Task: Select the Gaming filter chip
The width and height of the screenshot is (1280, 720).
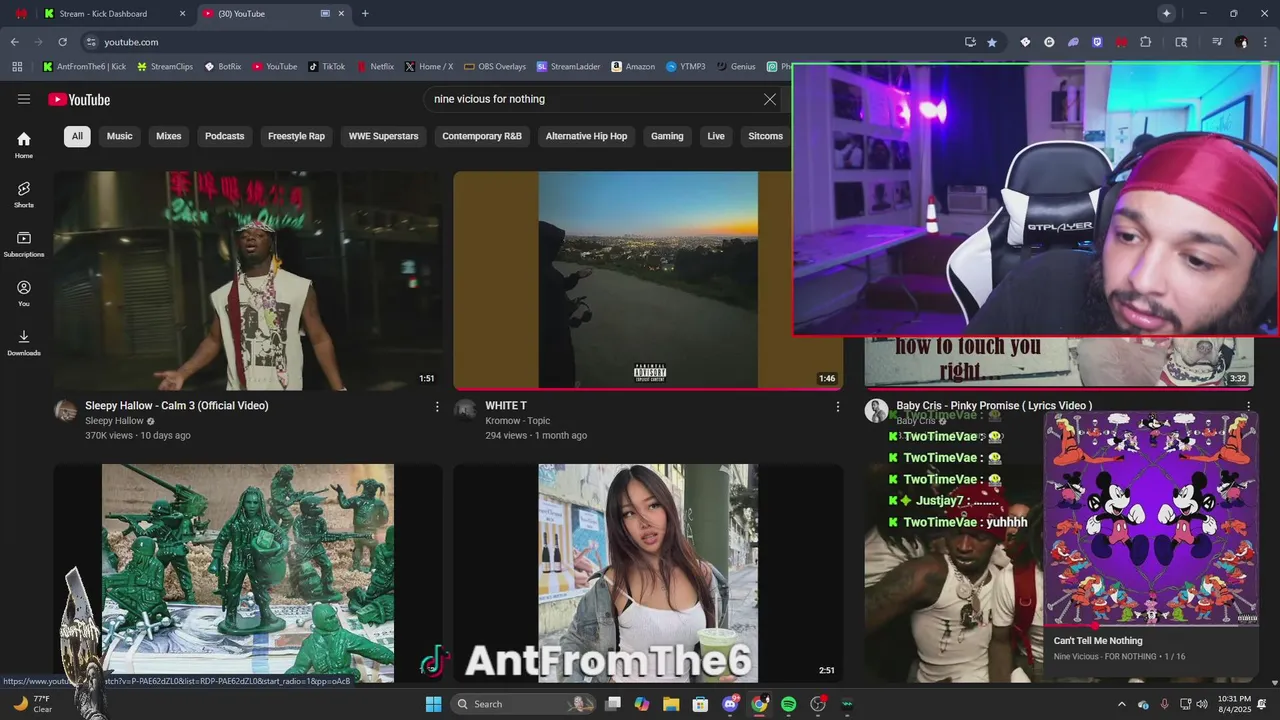Action: (667, 136)
